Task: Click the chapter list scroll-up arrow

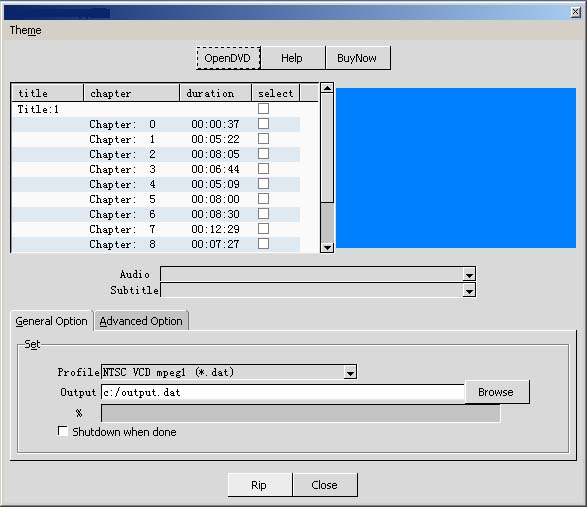Action: point(327,88)
